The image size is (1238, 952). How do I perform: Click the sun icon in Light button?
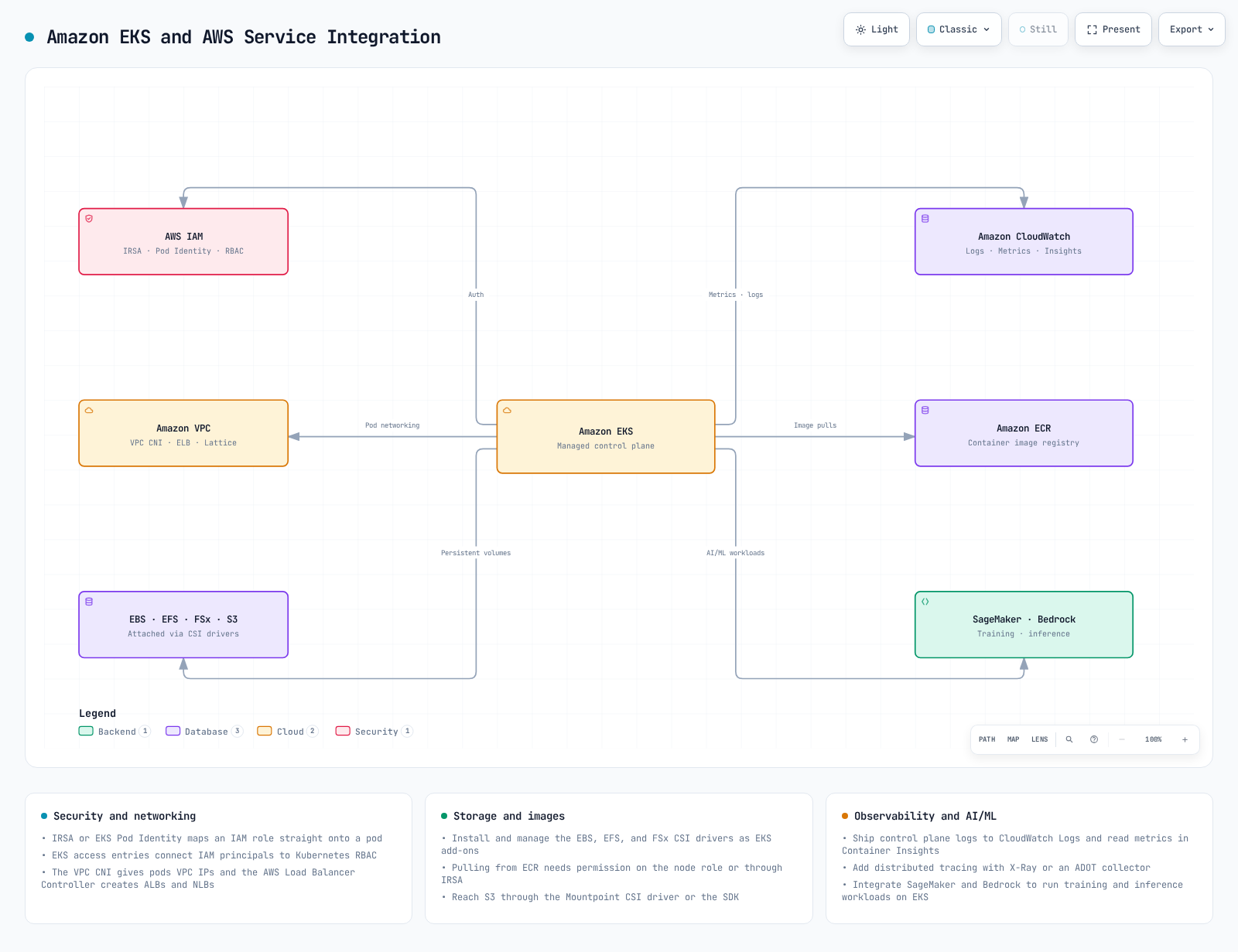(x=860, y=29)
